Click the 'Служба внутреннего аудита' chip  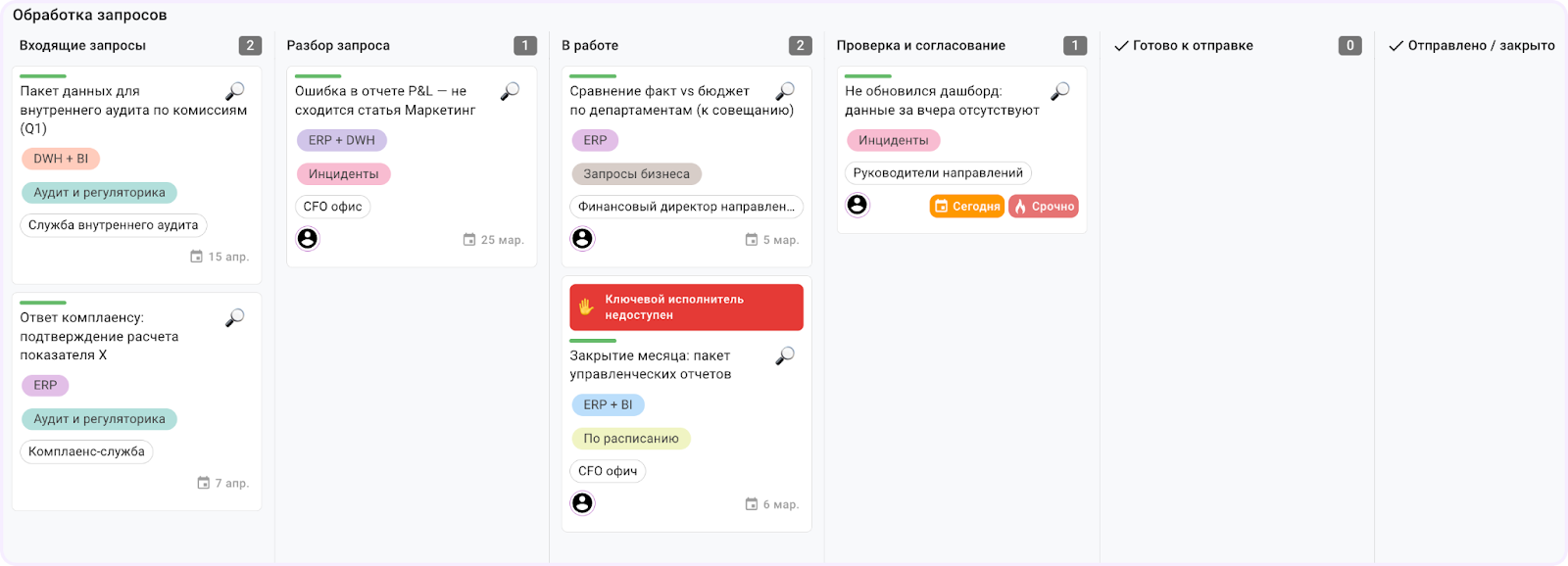click(x=114, y=225)
